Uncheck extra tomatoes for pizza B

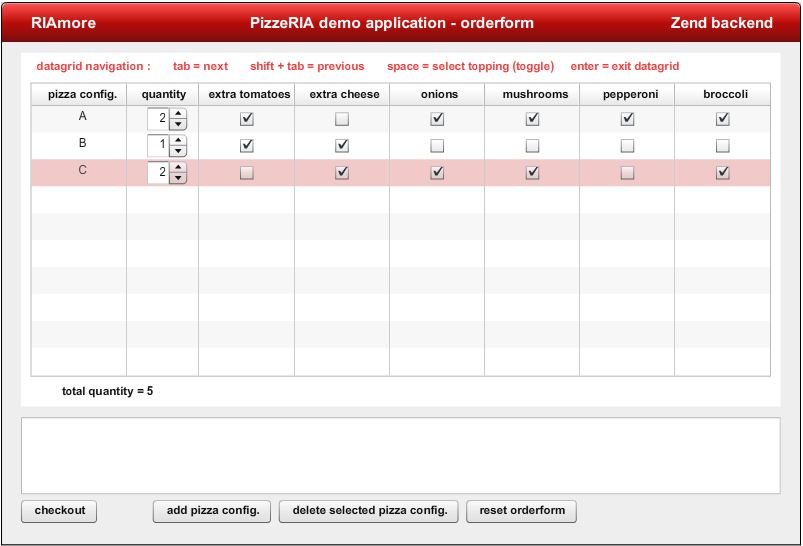point(247,146)
